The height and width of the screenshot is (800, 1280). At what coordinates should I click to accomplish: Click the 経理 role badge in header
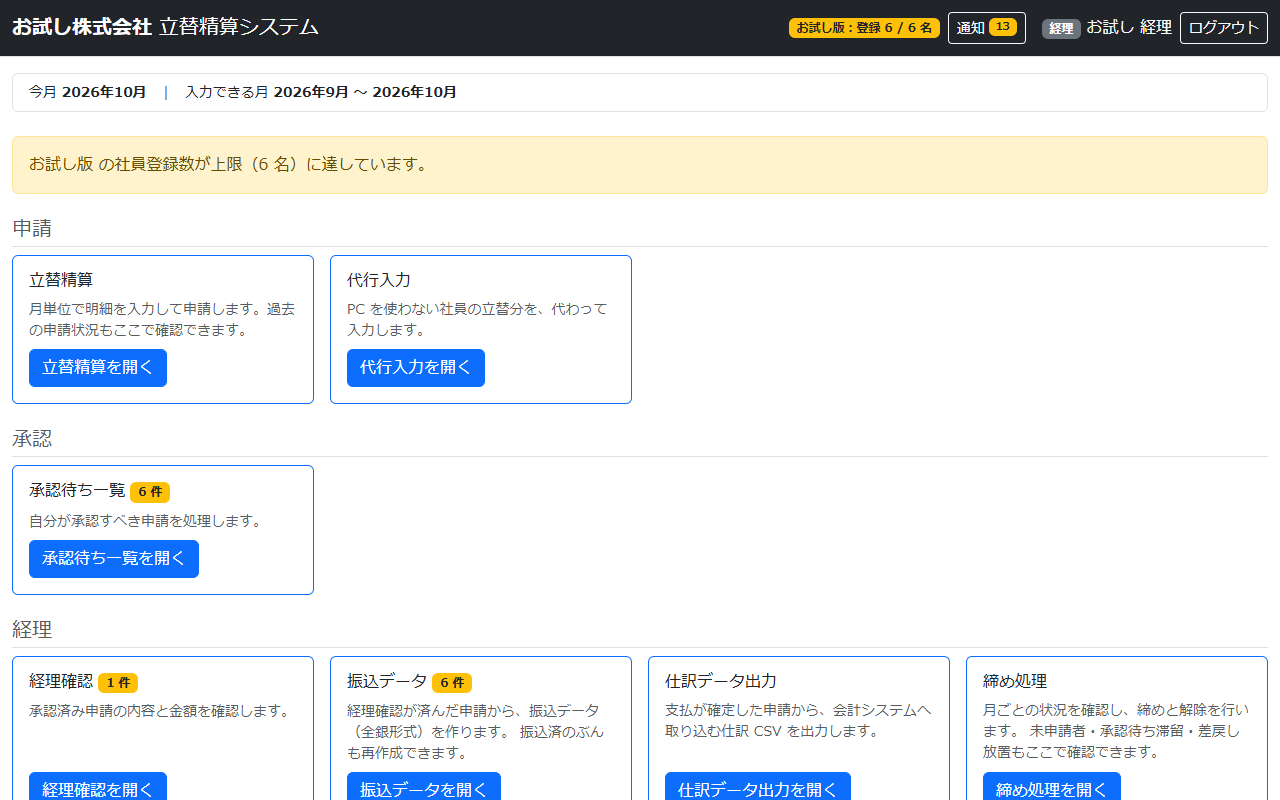tap(1061, 29)
